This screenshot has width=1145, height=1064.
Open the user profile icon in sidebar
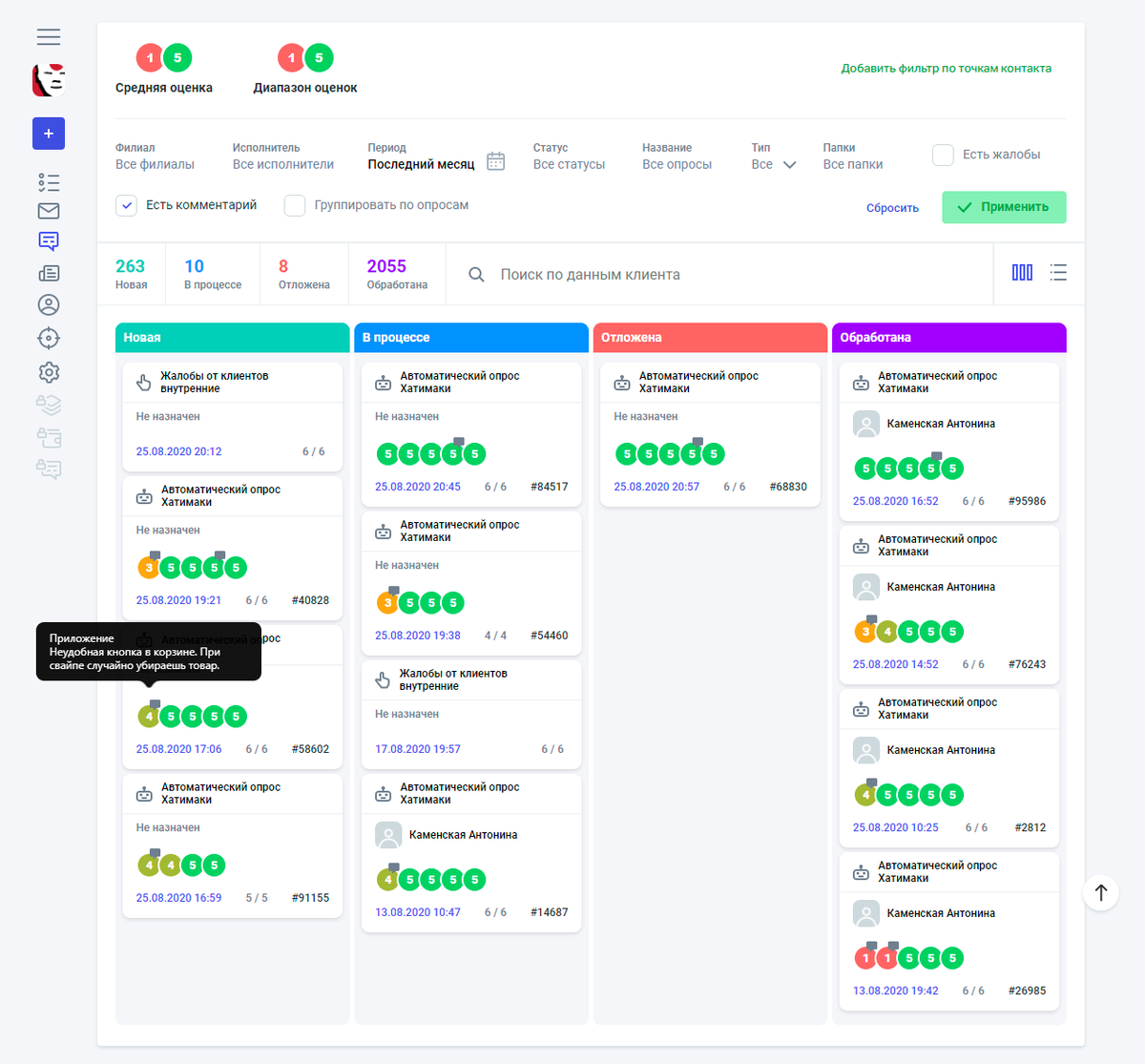49,304
